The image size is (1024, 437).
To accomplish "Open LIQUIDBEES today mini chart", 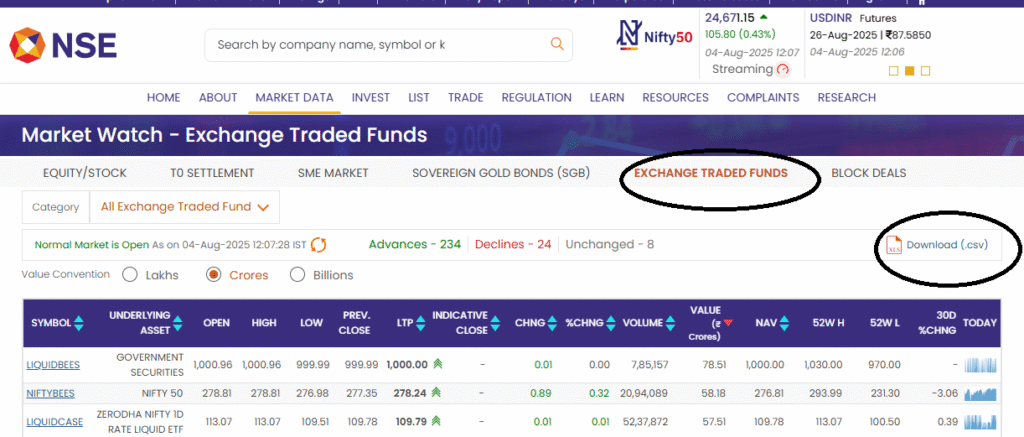I will [x=981, y=364].
